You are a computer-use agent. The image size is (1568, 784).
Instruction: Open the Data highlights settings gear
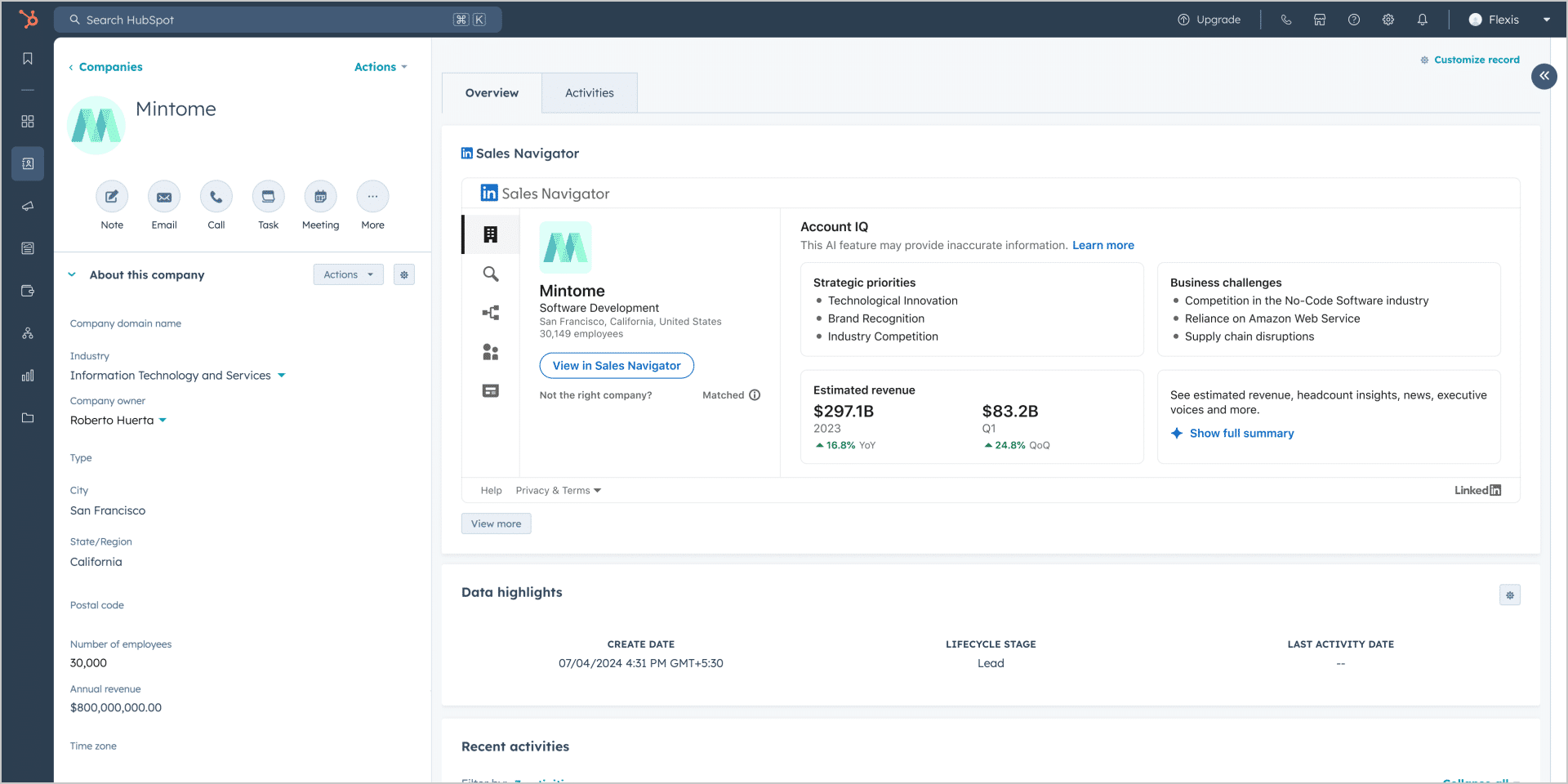1510,595
